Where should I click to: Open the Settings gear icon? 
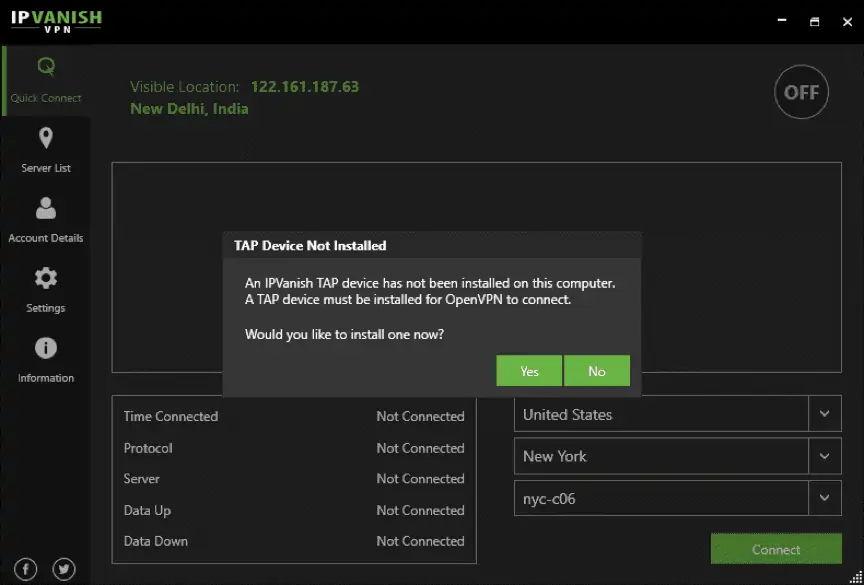(x=46, y=278)
